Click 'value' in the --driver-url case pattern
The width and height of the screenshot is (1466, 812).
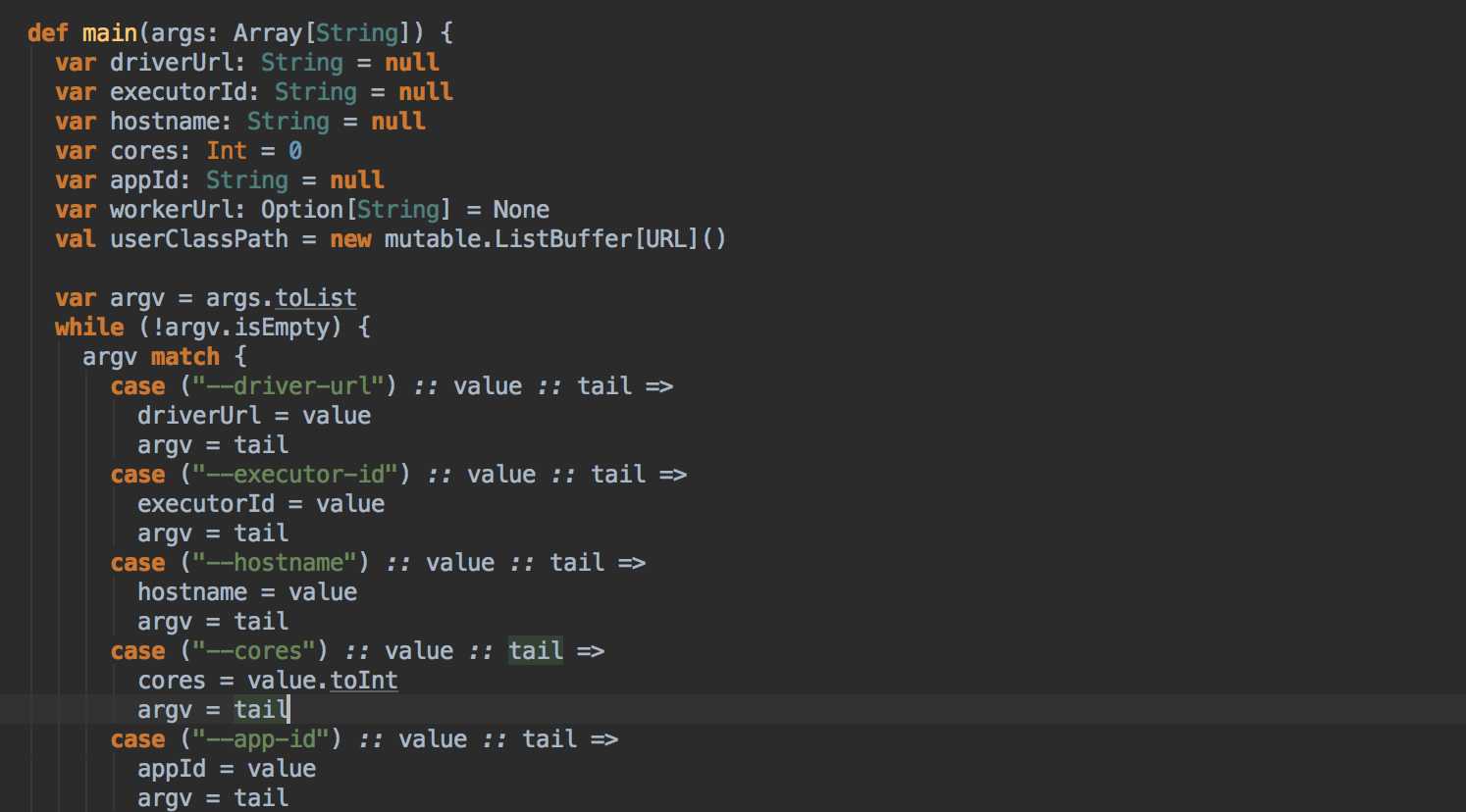(488, 386)
